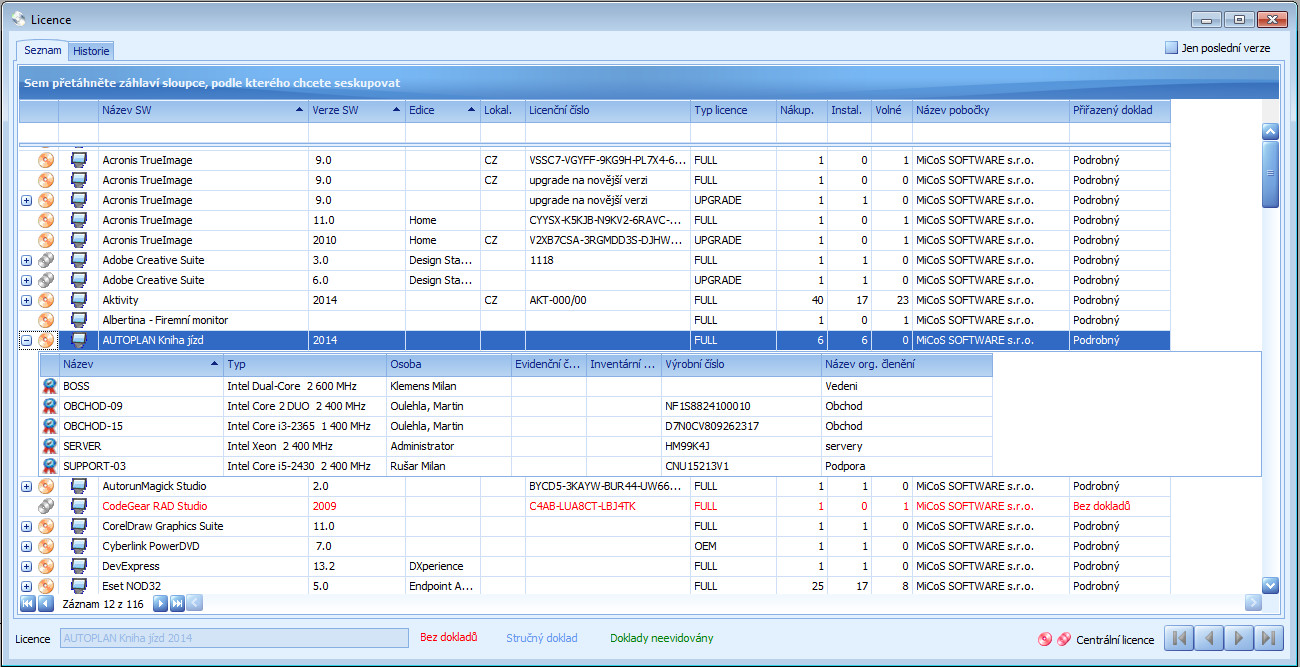Click the disc icon in the CorelDraw Graphics Suite row
This screenshot has width=1300, height=667.
(46, 526)
